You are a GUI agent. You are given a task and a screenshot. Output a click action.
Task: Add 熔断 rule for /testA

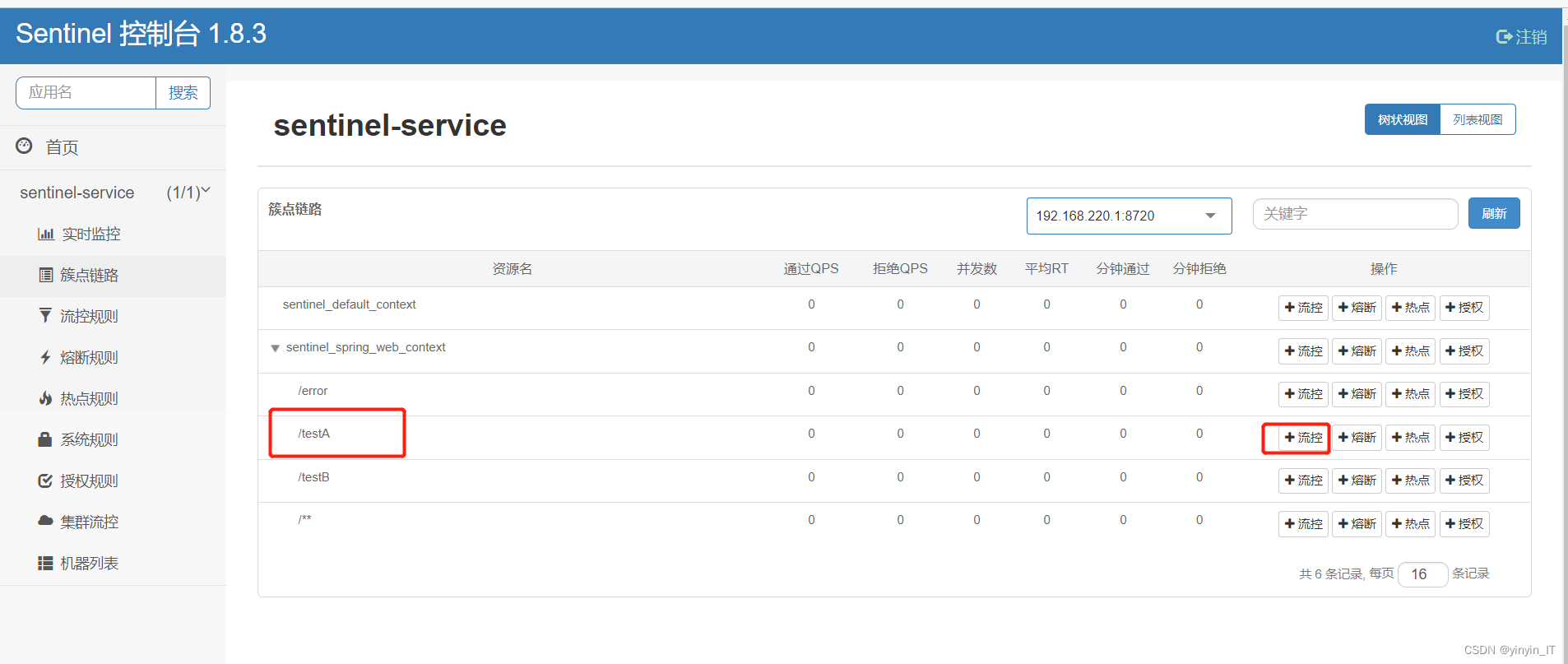1357,438
